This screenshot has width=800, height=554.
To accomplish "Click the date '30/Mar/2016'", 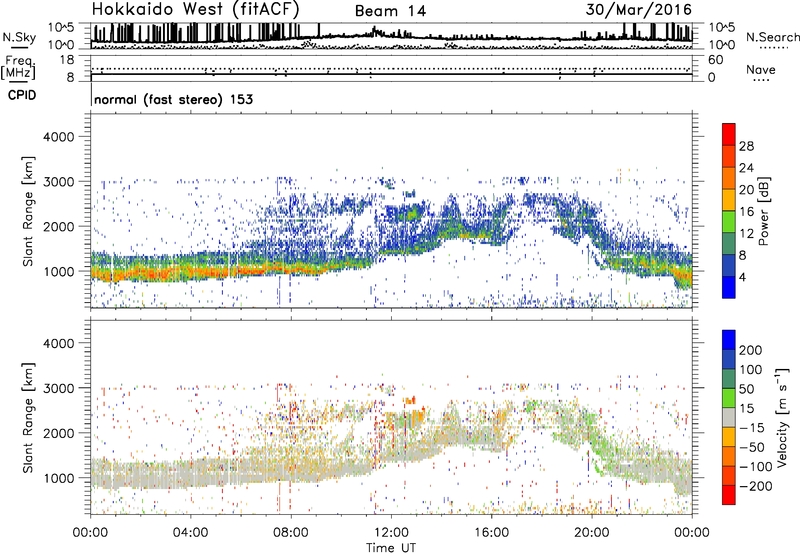I will pos(638,9).
